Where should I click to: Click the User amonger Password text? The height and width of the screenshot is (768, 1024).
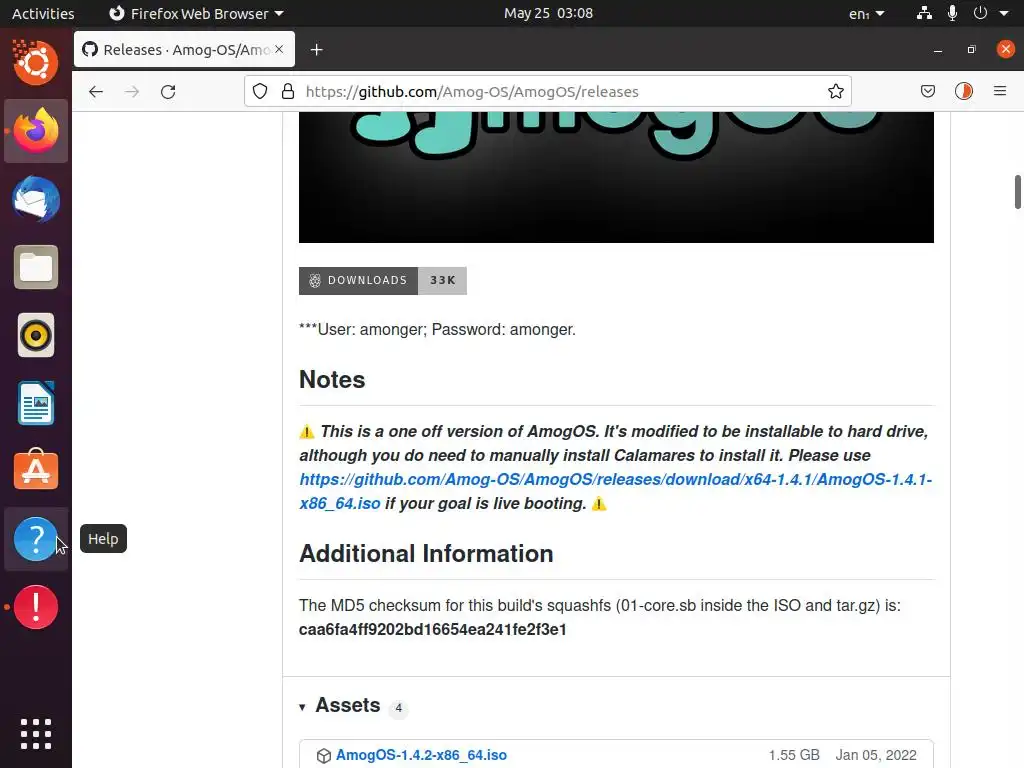[438, 329]
